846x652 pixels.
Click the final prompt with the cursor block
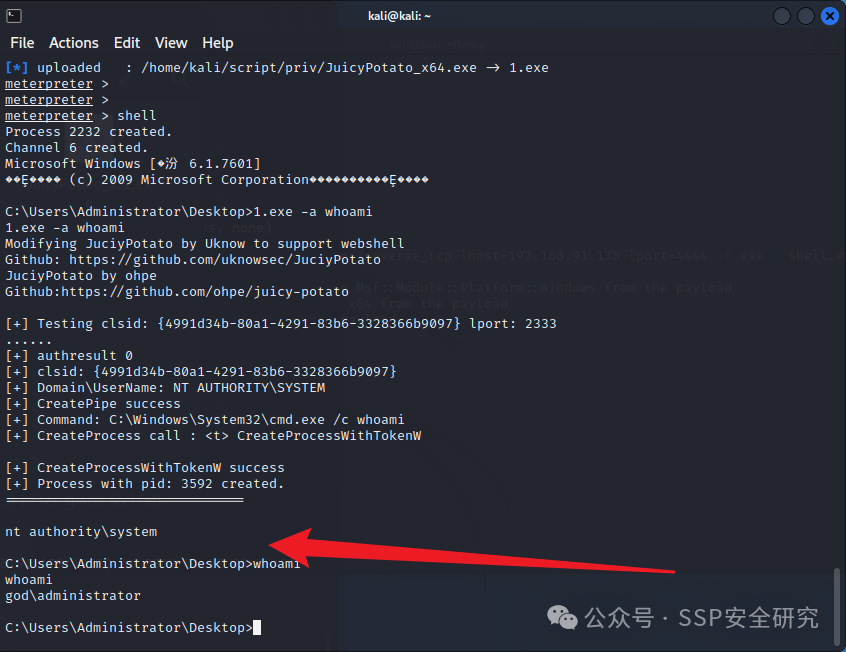(133, 628)
